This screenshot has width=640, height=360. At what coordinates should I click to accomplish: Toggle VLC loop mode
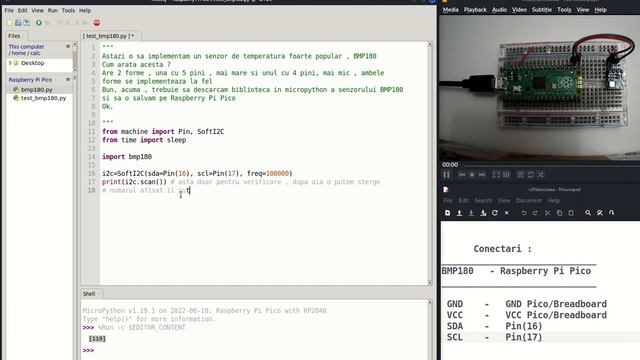531,175
